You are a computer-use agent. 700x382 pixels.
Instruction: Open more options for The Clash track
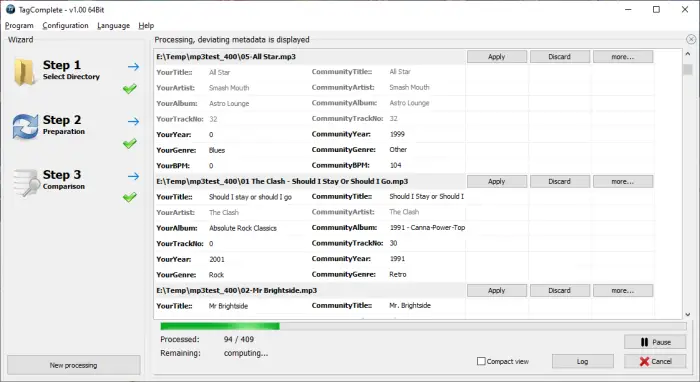coord(623,182)
